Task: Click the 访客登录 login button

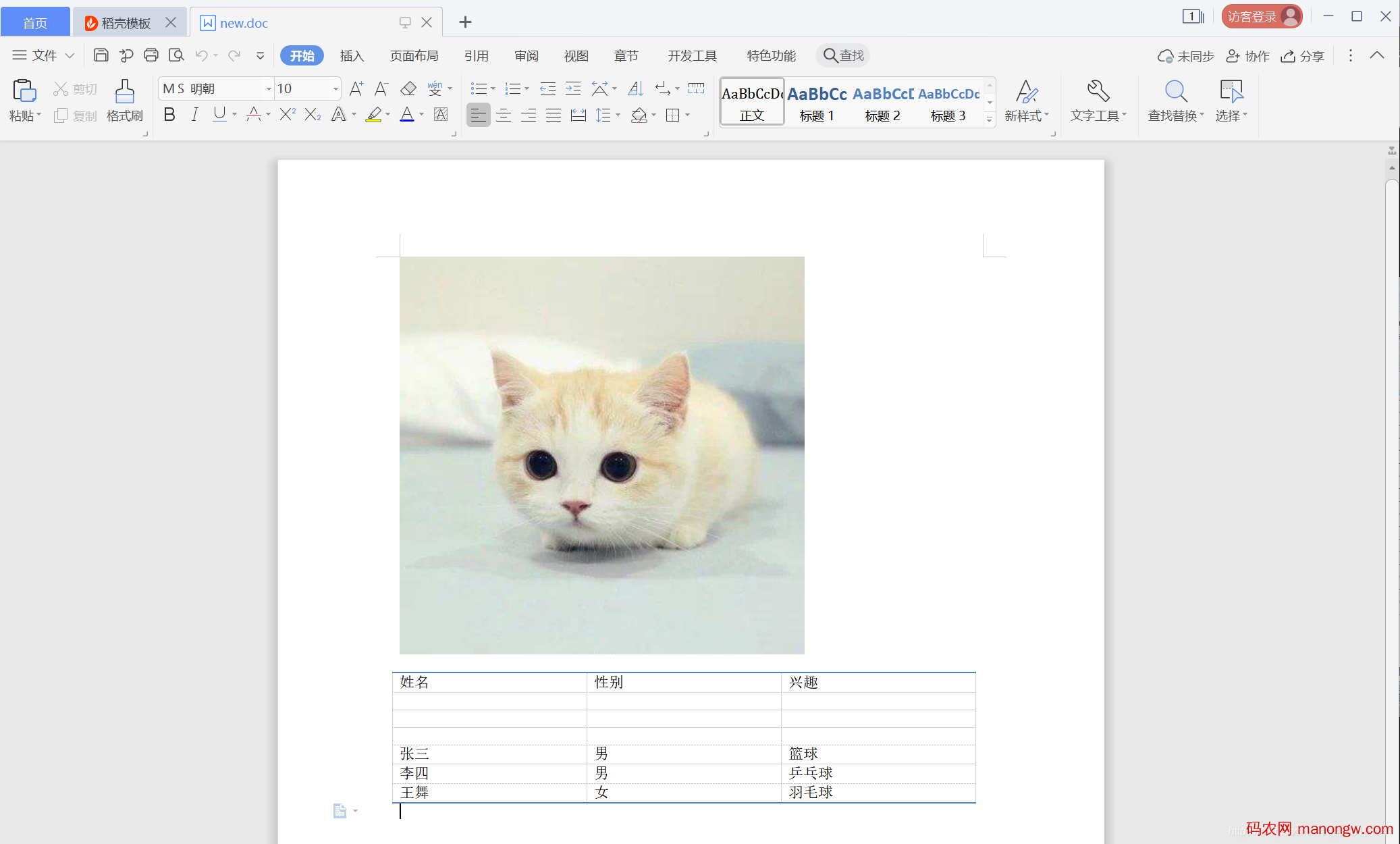Action: coord(1260,16)
